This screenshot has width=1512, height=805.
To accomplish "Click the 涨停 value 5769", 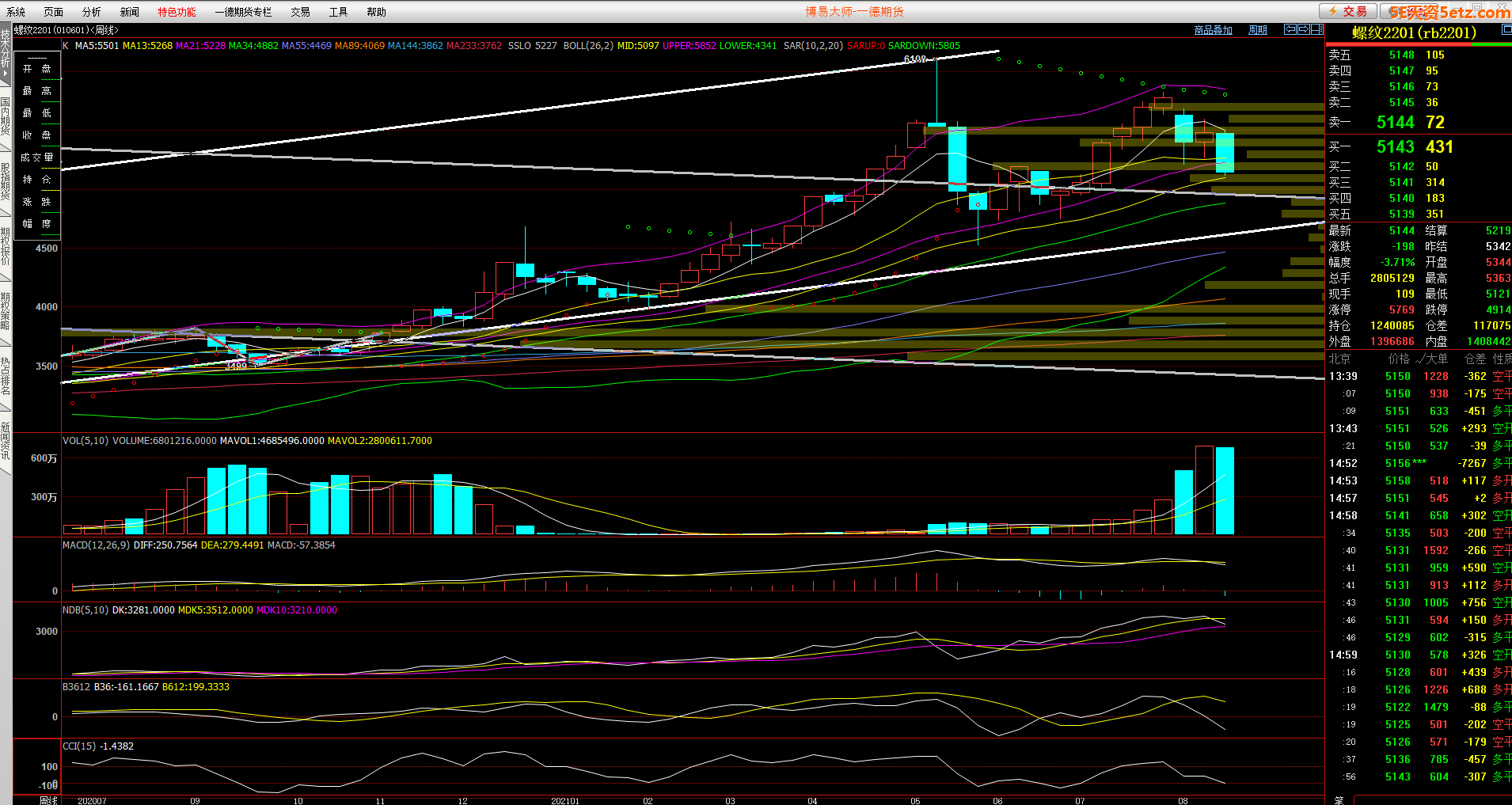I will pyautogui.click(x=1401, y=310).
